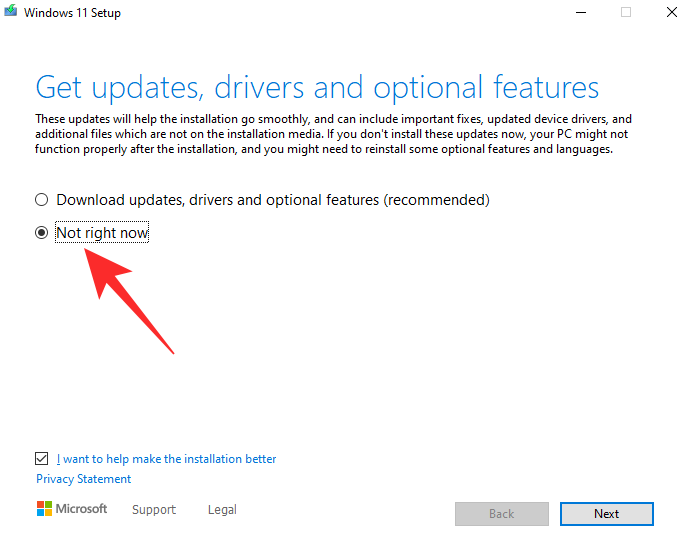Open the Legal link
The height and width of the screenshot is (549, 693).
pyautogui.click(x=222, y=510)
